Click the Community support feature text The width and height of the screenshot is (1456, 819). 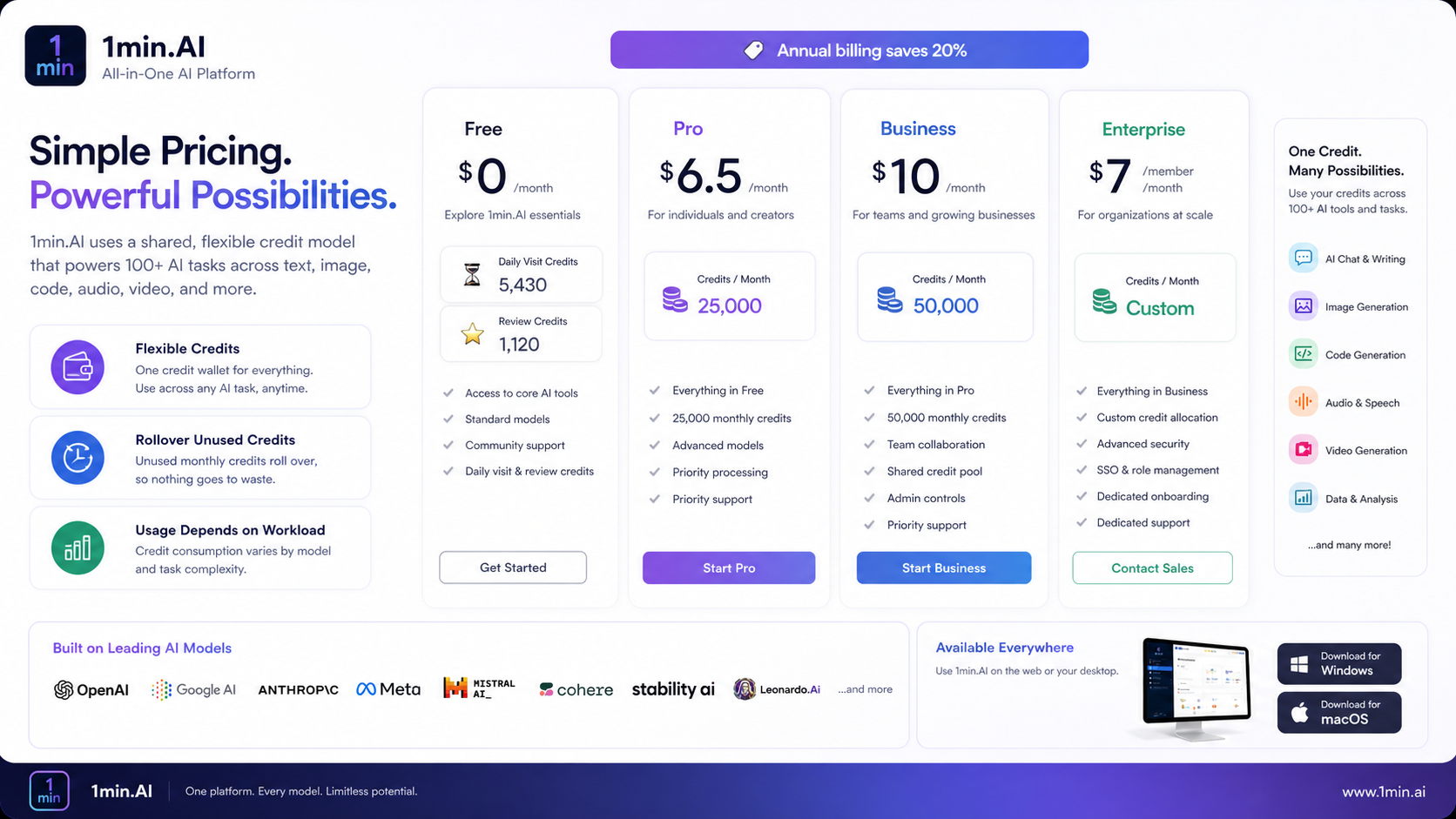click(515, 445)
